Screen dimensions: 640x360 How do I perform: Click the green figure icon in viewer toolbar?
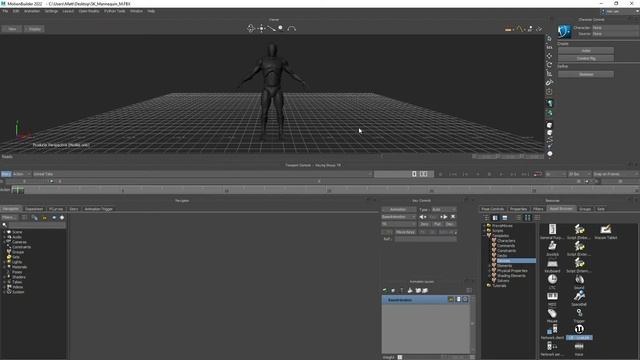coord(550,103)
